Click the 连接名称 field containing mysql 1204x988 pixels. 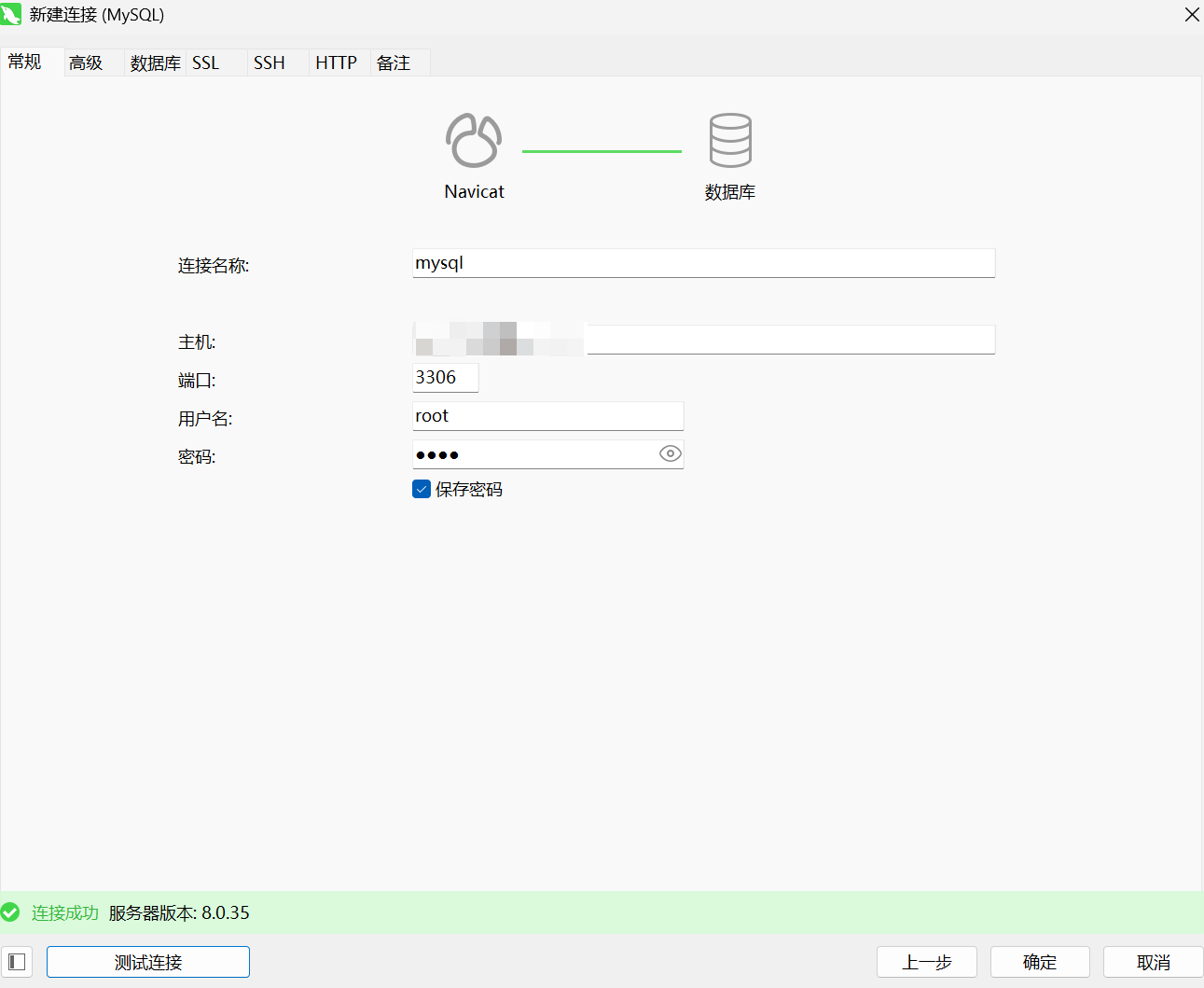pos(703,263)
